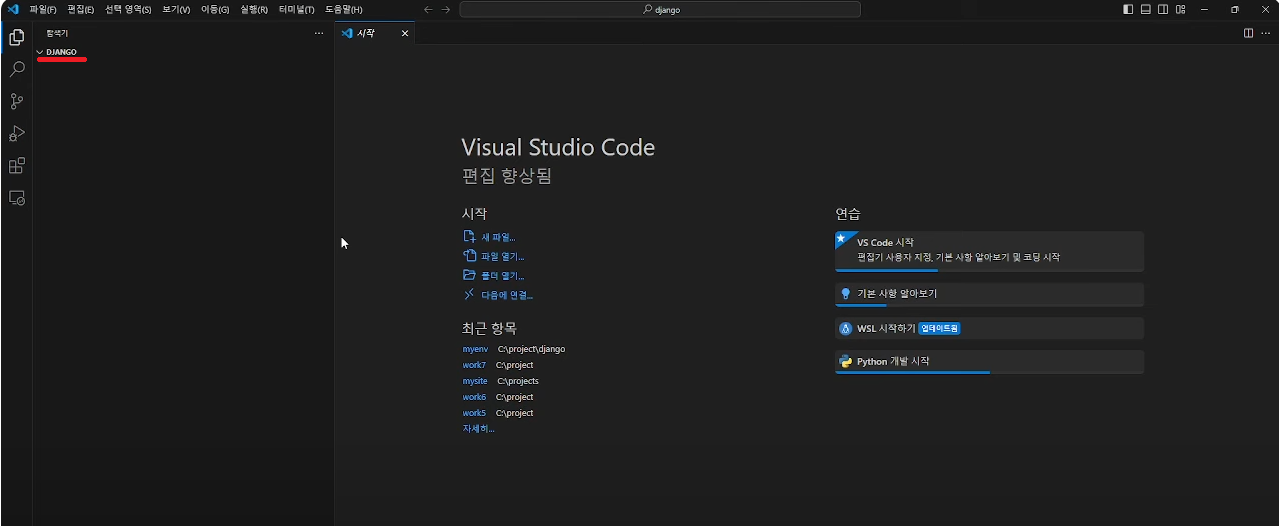Open the Run and Debug view
Viewport: 1279px width, 526px height.
tap(16, 133)
